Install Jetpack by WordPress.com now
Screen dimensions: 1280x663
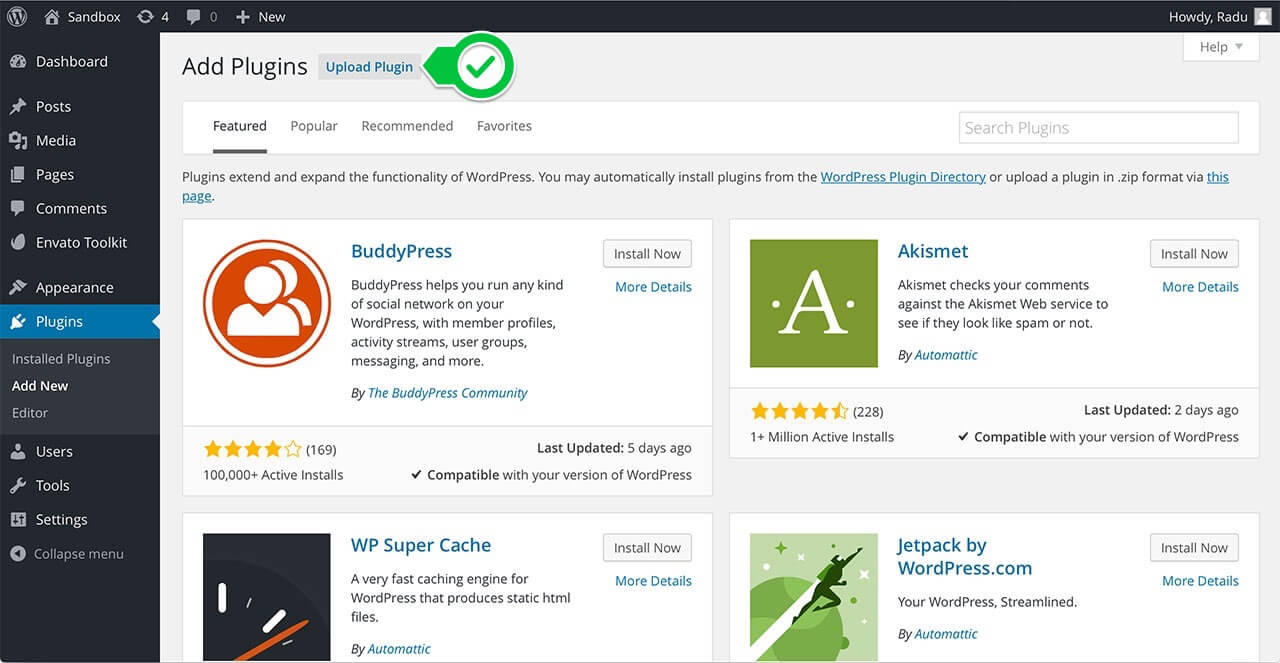coord(1194,548)
